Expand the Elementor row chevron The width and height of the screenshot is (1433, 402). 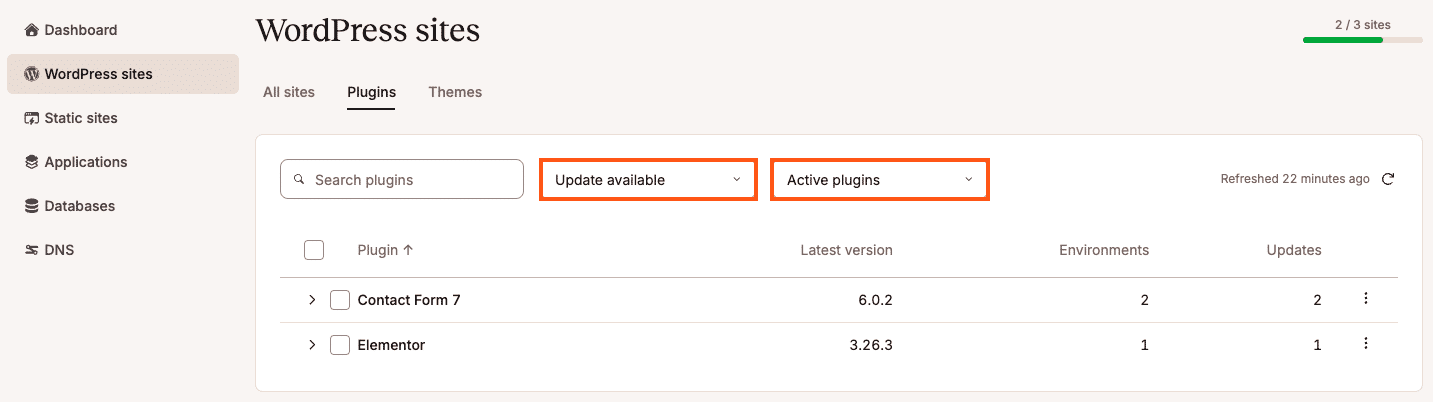coord(312,345)
